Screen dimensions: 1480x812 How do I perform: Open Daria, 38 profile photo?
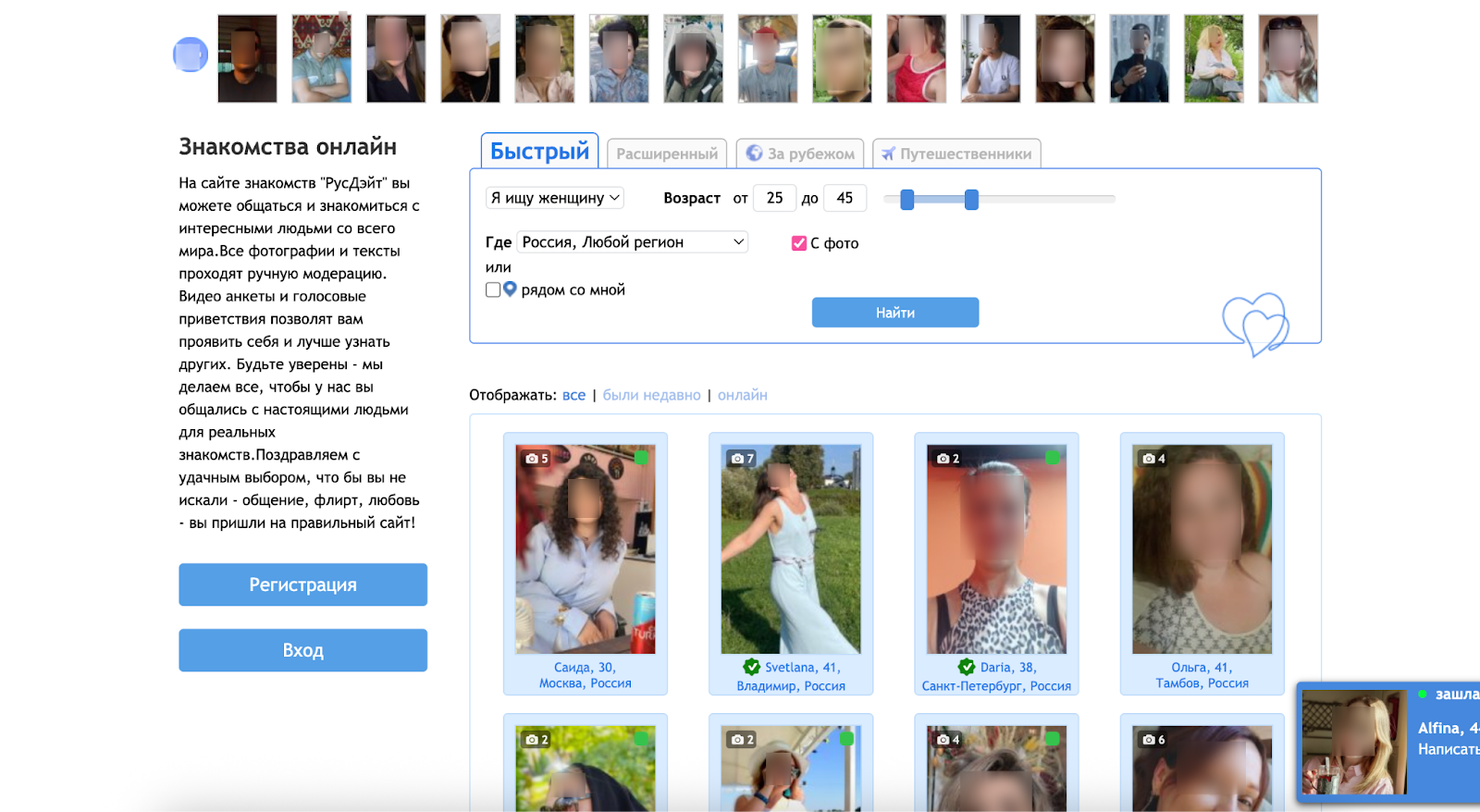pos(996,549)
